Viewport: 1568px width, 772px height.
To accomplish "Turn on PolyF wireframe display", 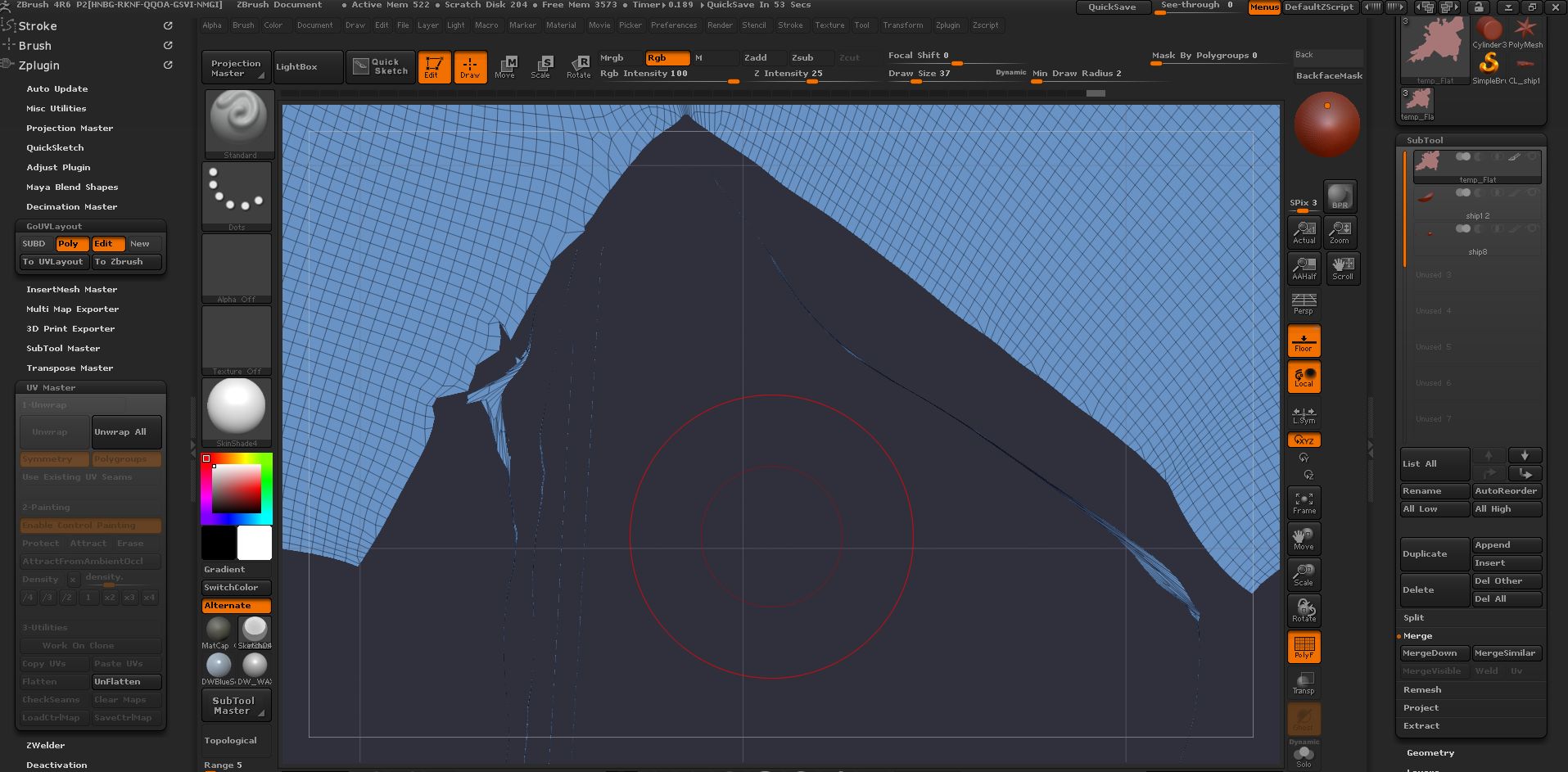I will tap(1304, 646).
